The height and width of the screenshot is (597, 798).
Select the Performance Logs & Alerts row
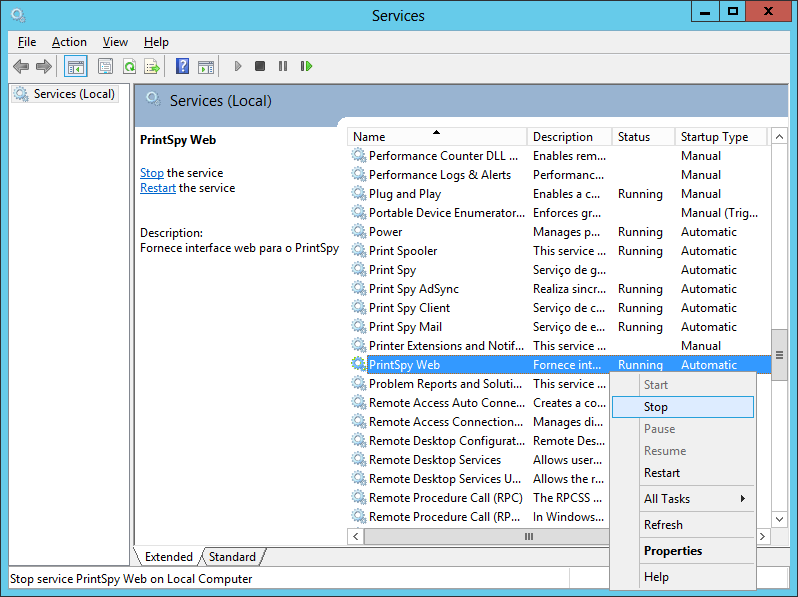coord(559,175)
